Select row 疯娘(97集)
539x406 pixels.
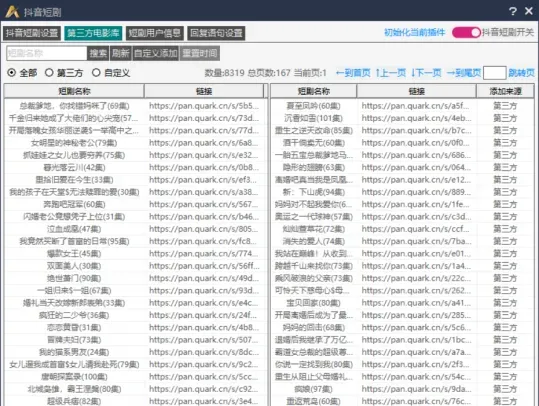click(x=313, y=389)
